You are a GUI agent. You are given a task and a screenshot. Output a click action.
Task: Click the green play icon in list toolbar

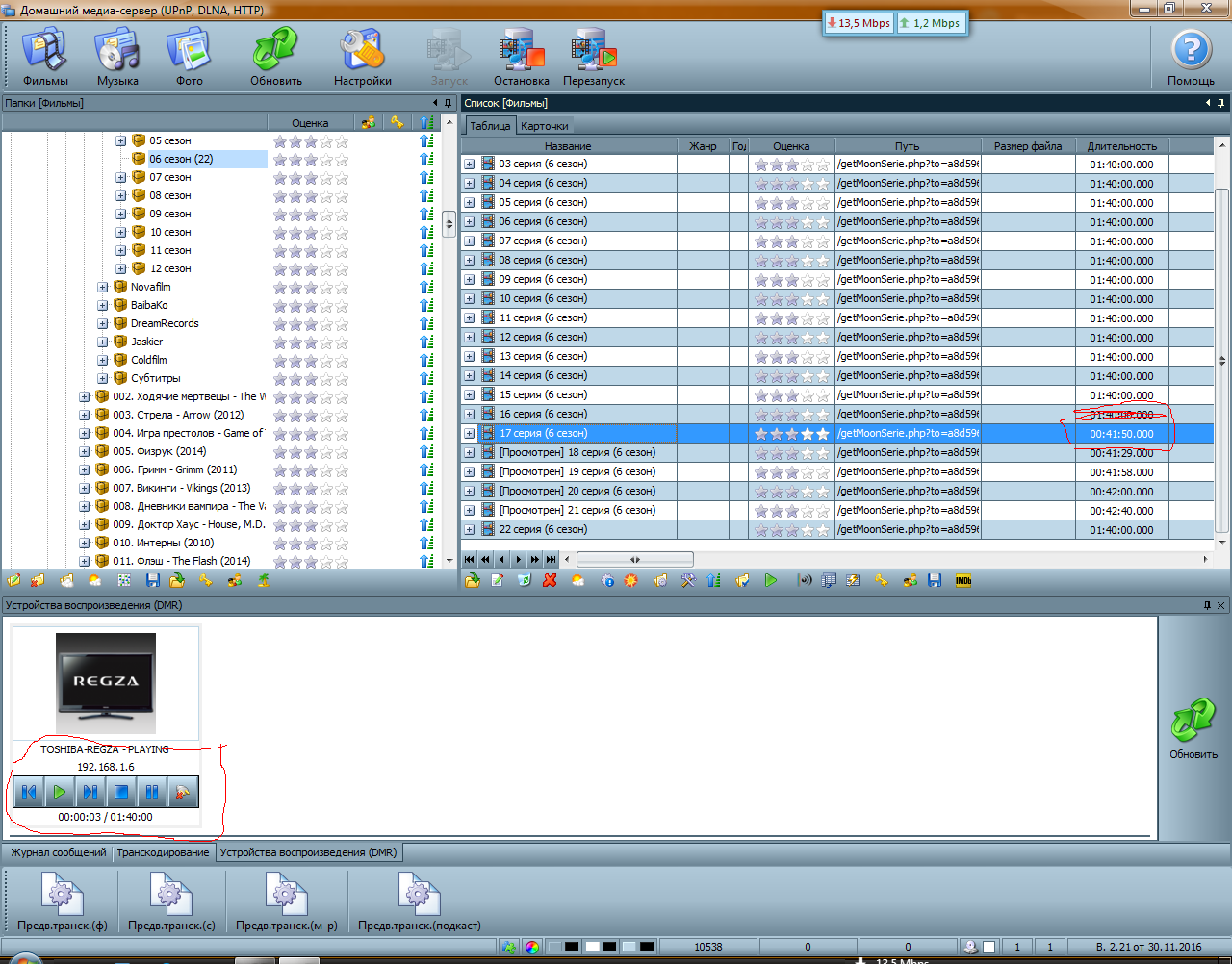click(x=770, y=580)
